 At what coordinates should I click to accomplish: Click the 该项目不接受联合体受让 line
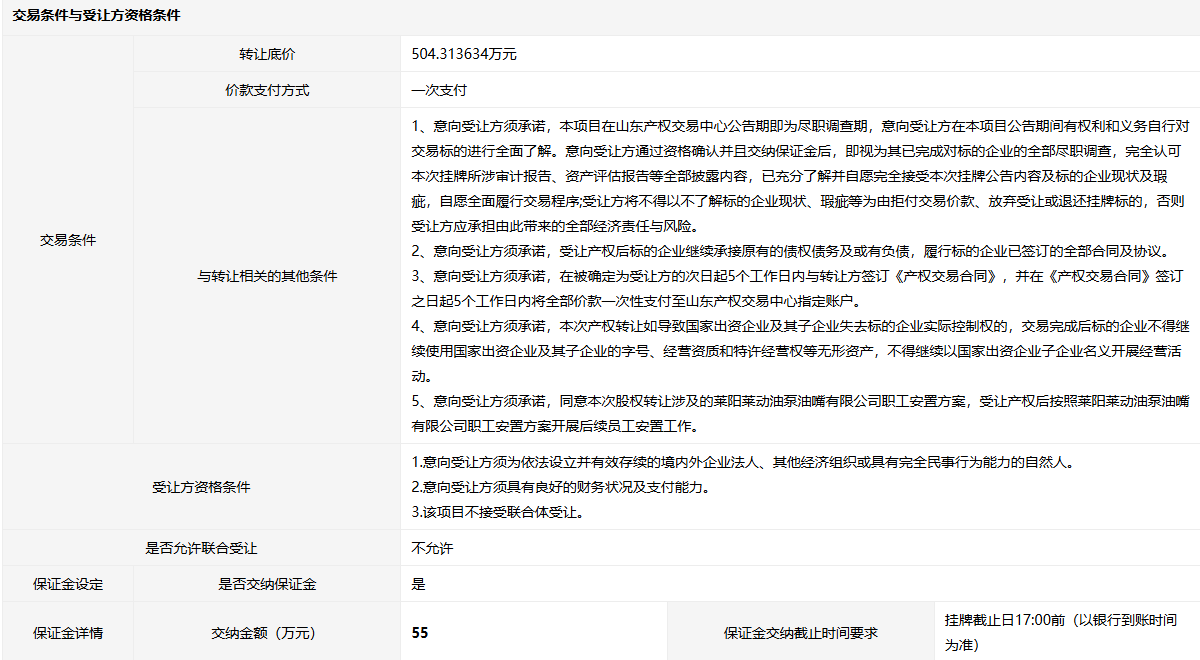click(497, 513)
